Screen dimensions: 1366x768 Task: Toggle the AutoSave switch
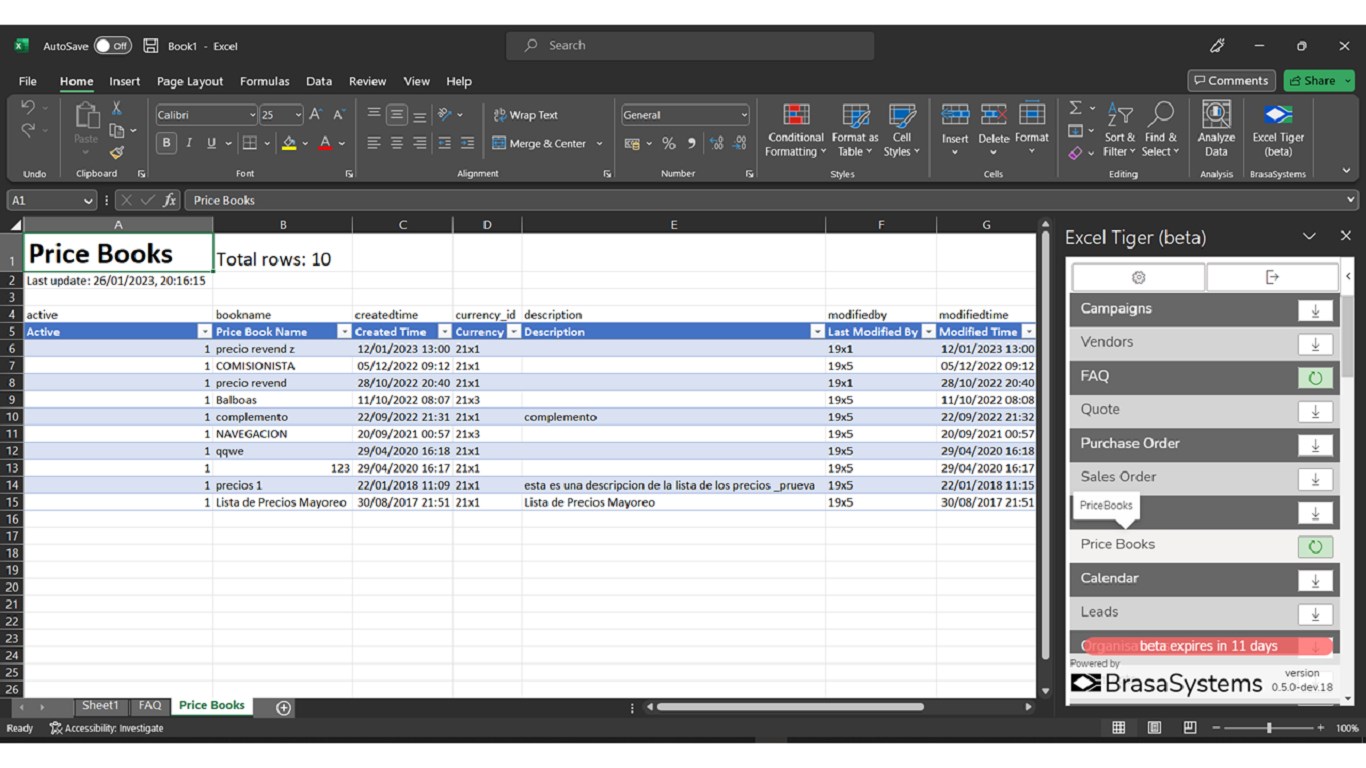[112, 46]
